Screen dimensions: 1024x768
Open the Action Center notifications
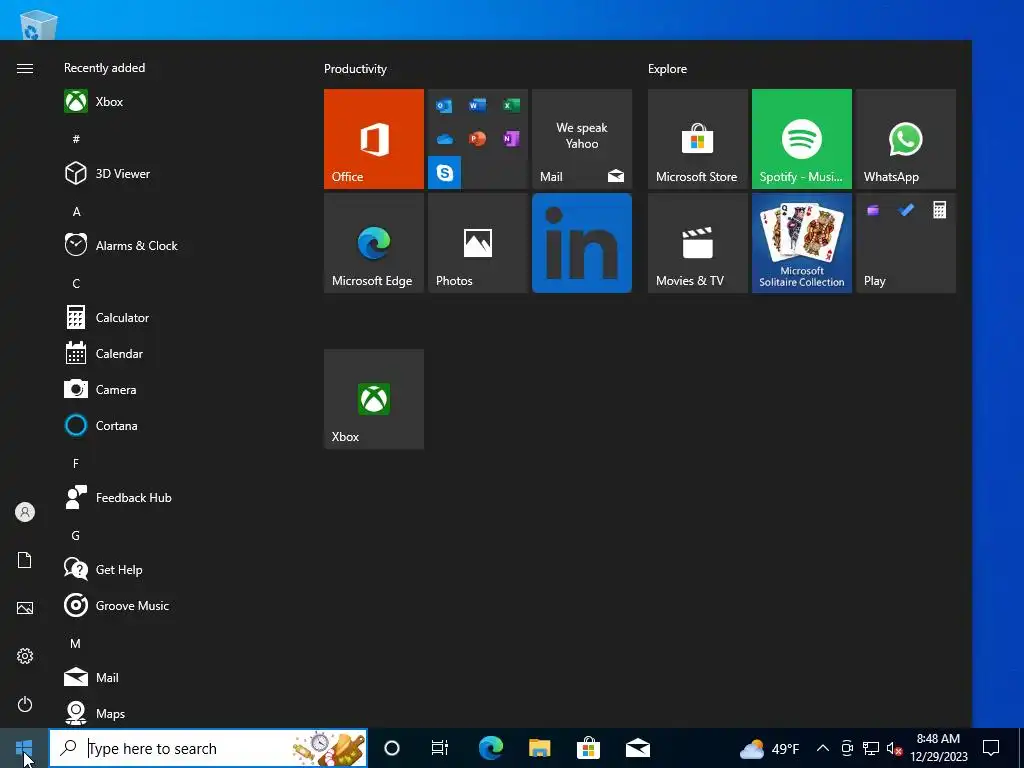pyautogui.click(x=991, y=748)
